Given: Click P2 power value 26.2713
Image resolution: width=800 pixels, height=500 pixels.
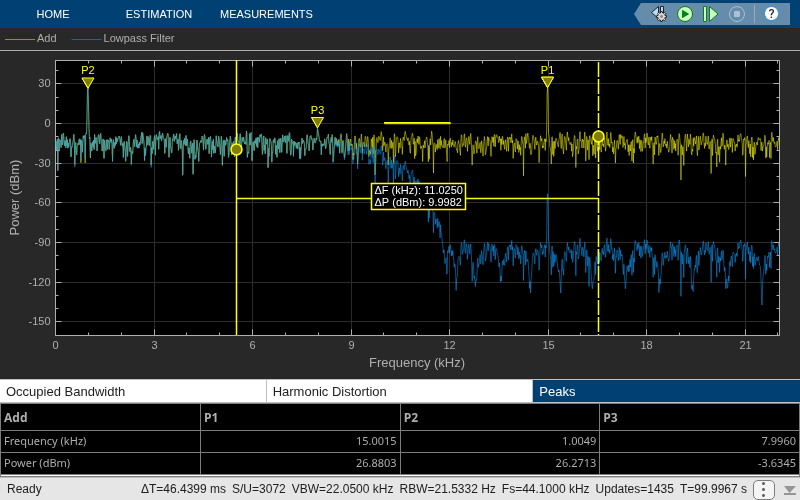Looking at the screenshot, I should click(576, 463).
